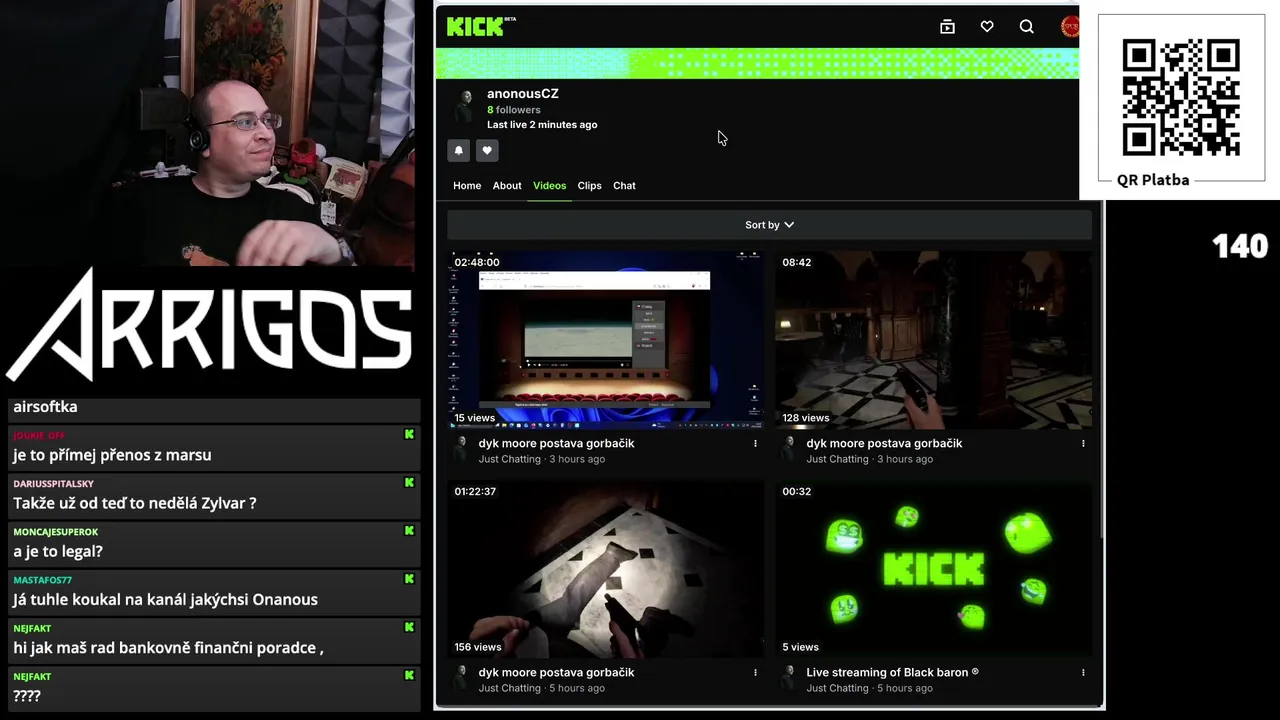Open options menu for 15 views video
Image resolution: width=1280 pixels, height=720 pixels.
click(755, 443)
